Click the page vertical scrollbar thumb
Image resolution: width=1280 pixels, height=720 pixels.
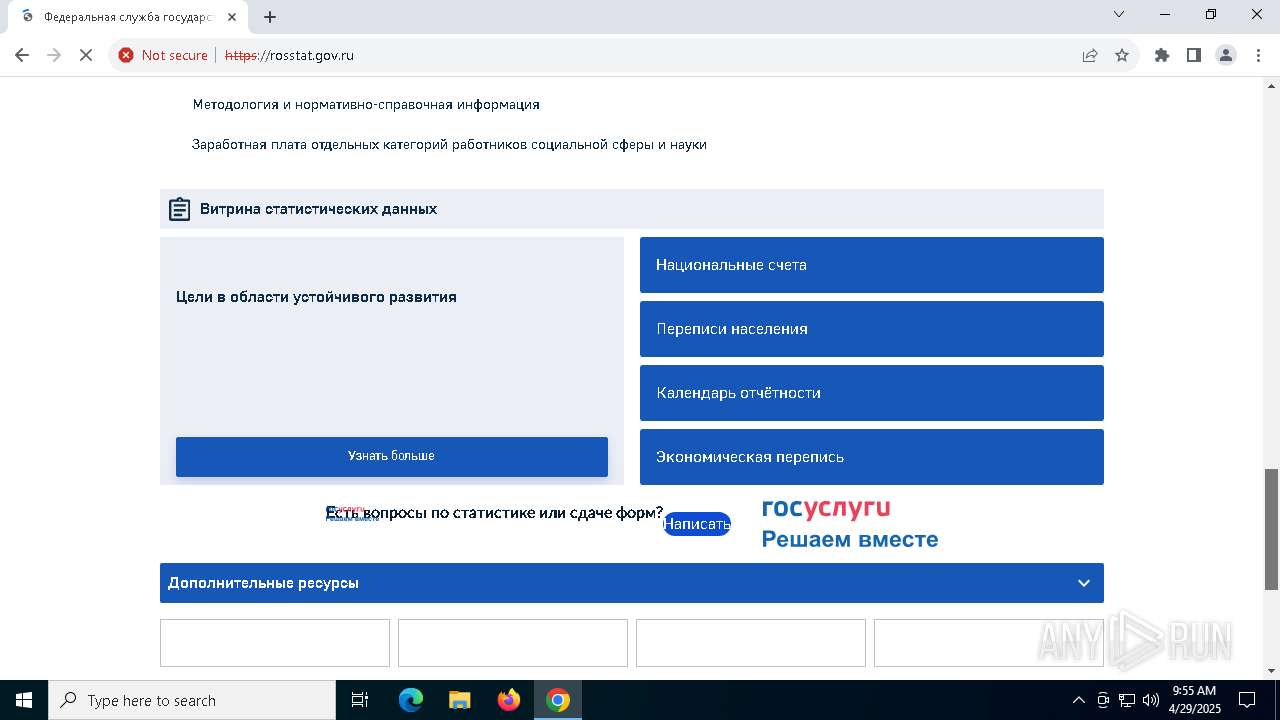1271,529
